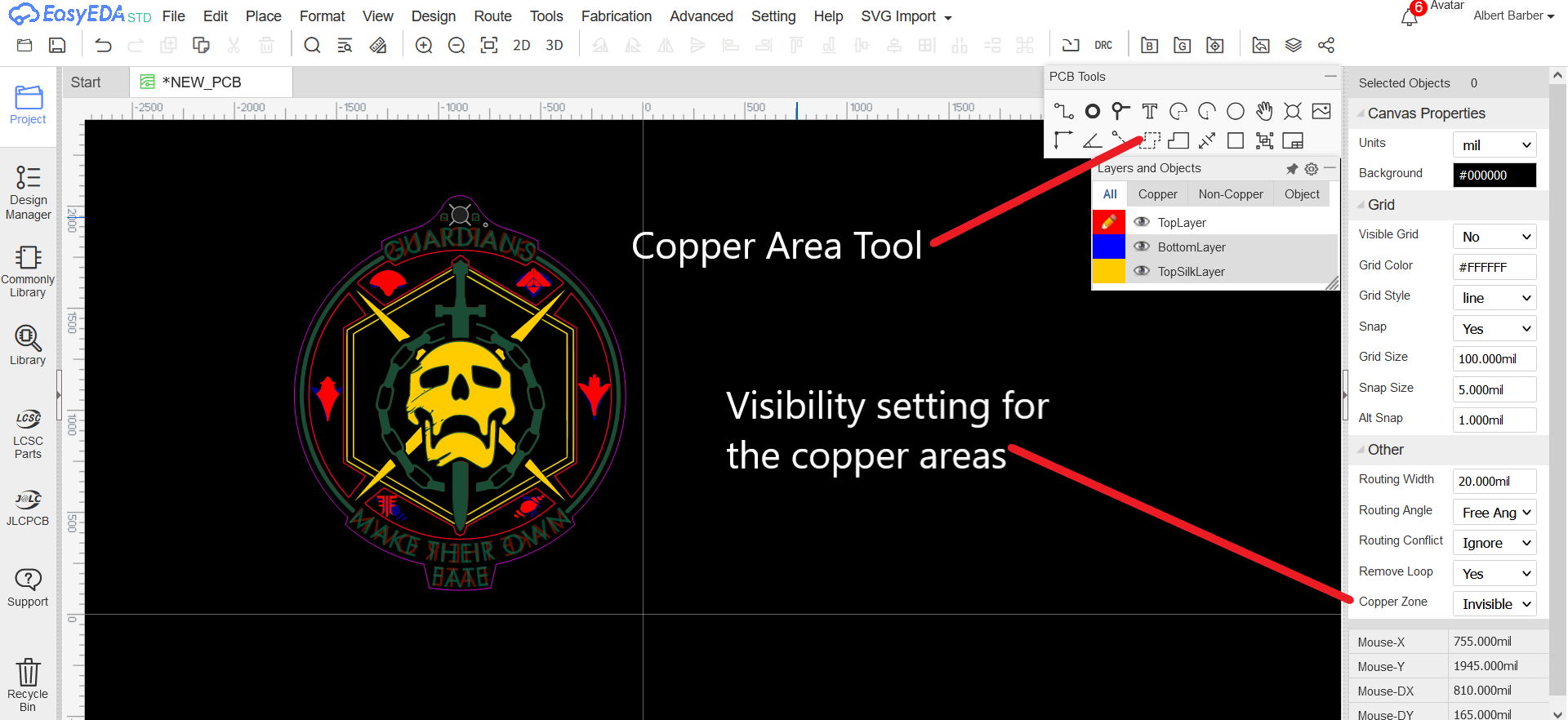The width and height of the screenshot is (1568, 720).
Task: Click the TopLayer red color swatch
Action: click(1109, 222)
